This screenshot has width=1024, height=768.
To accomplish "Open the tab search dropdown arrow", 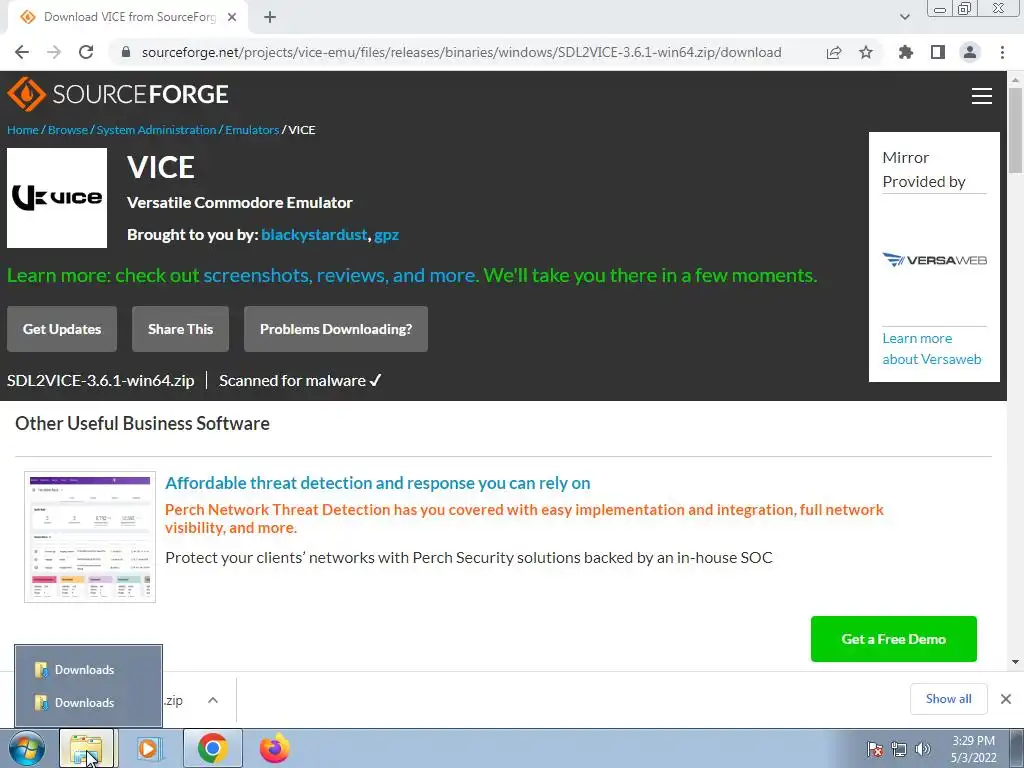I will coord(904,17).
